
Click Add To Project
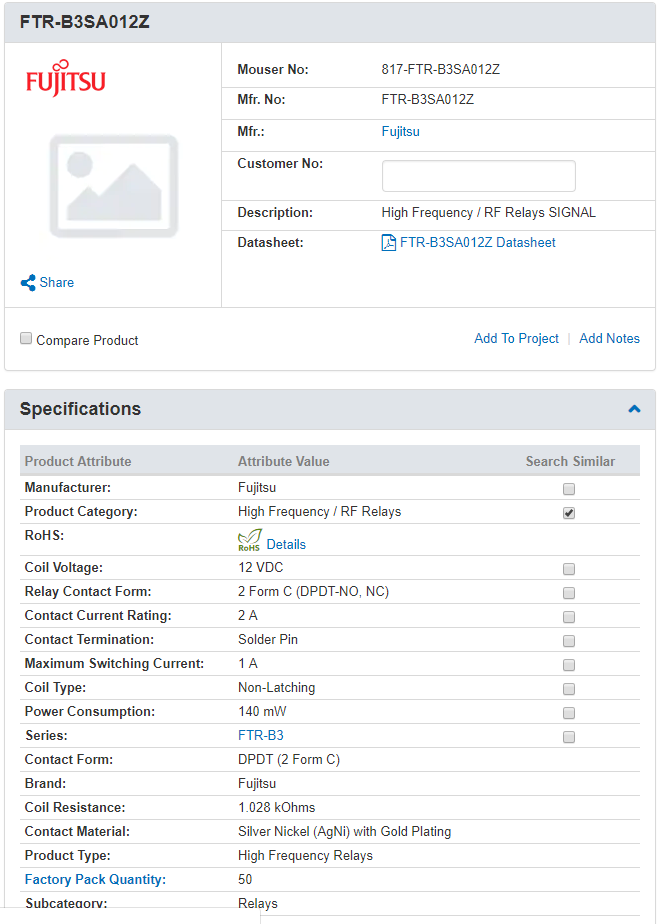(517, 338)
